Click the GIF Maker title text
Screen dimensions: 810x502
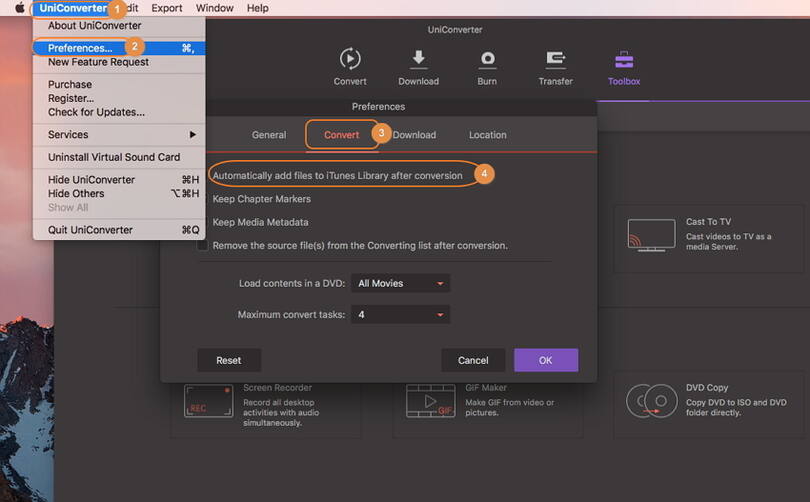[x=486, y=387]
